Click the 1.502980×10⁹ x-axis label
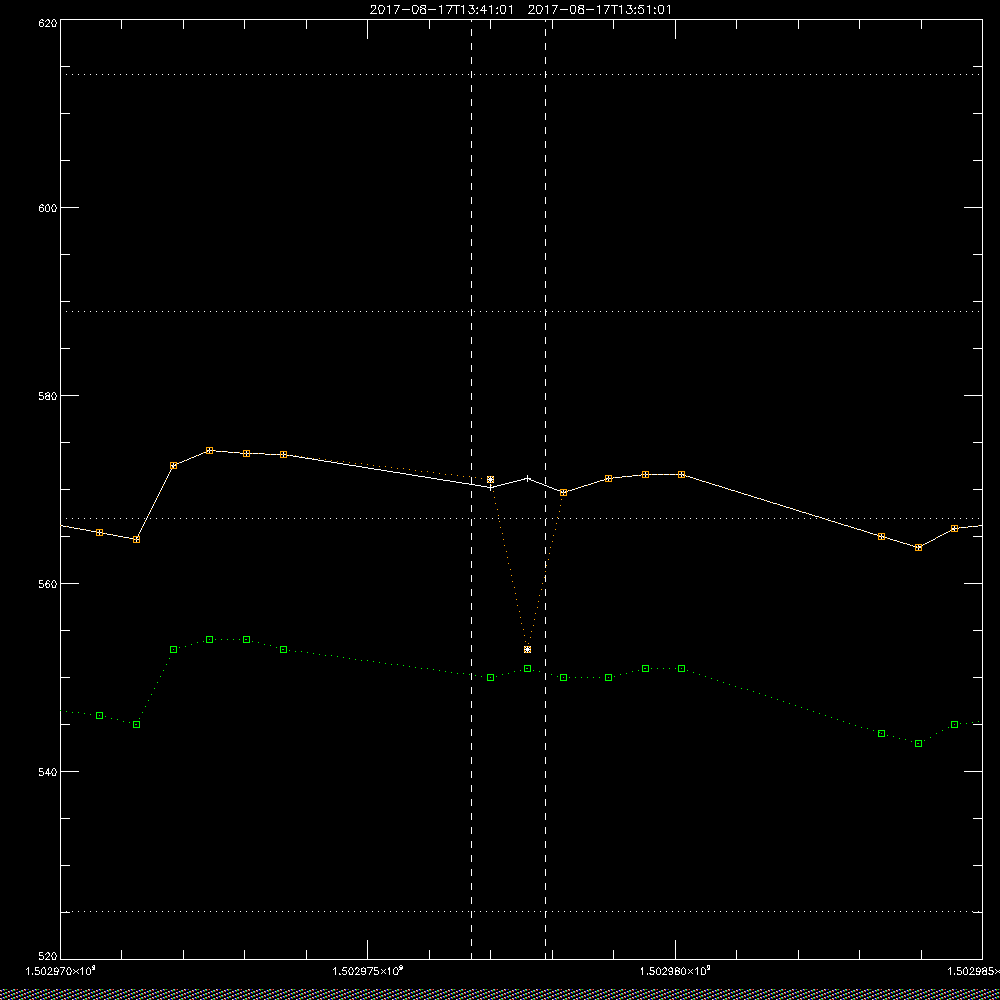Screen dimensions: 1000x1000 pyautogui.click(x=675, y=971)
